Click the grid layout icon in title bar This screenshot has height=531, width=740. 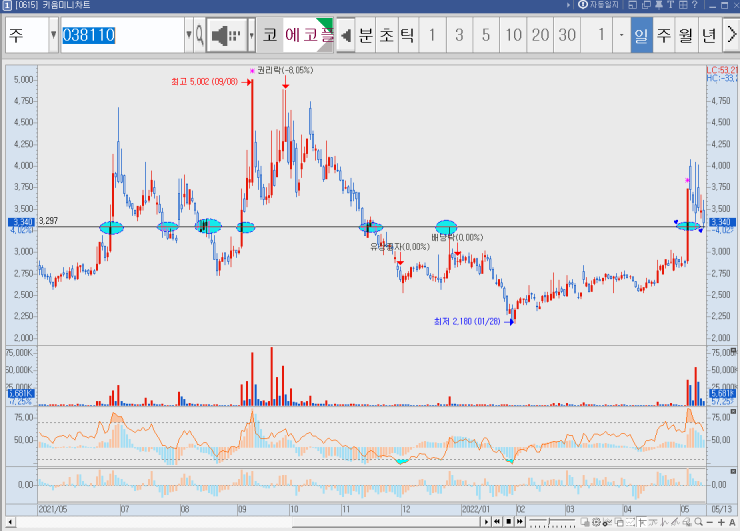683,5
